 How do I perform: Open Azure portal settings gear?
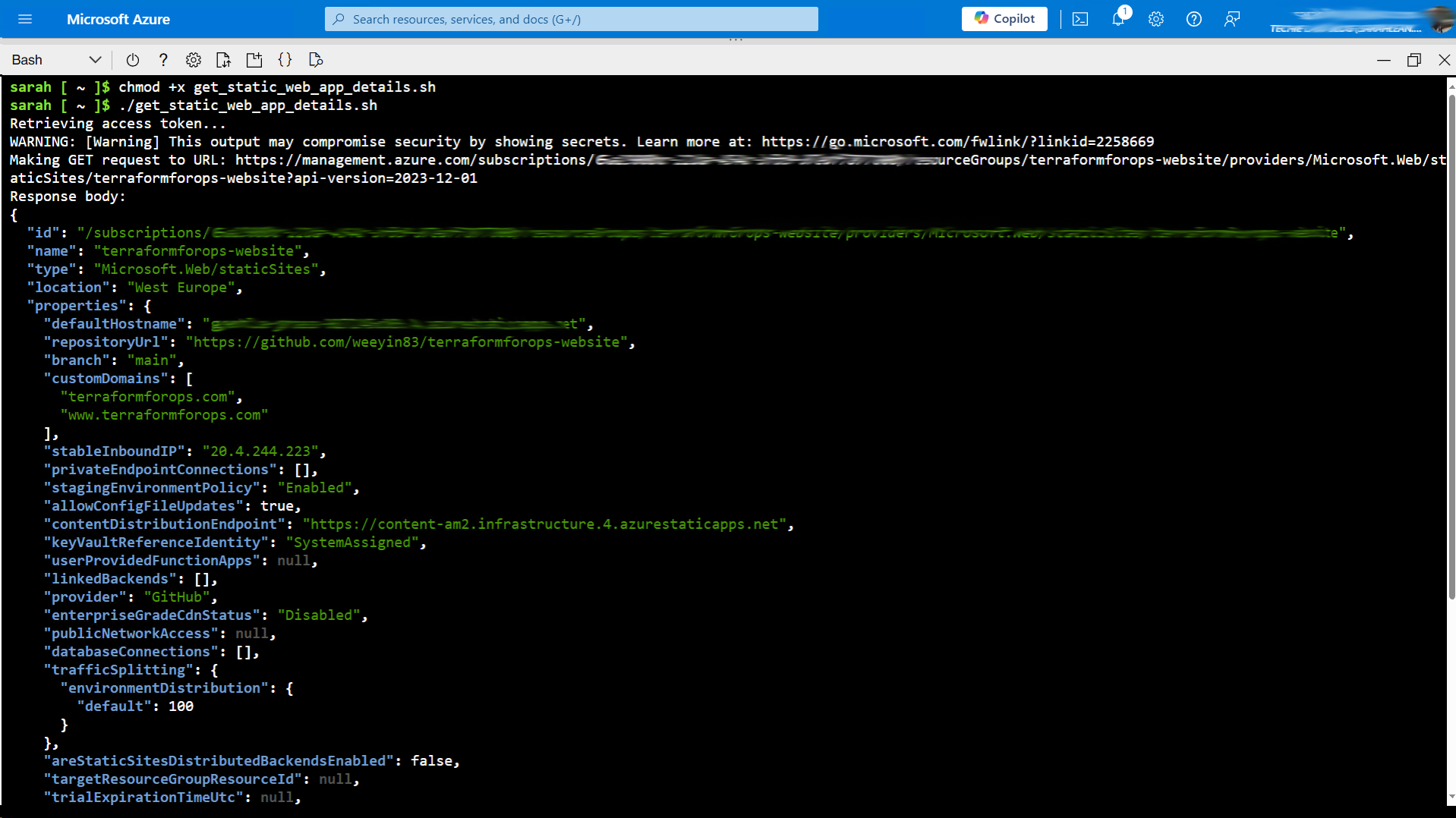(x=1155, y=19)
